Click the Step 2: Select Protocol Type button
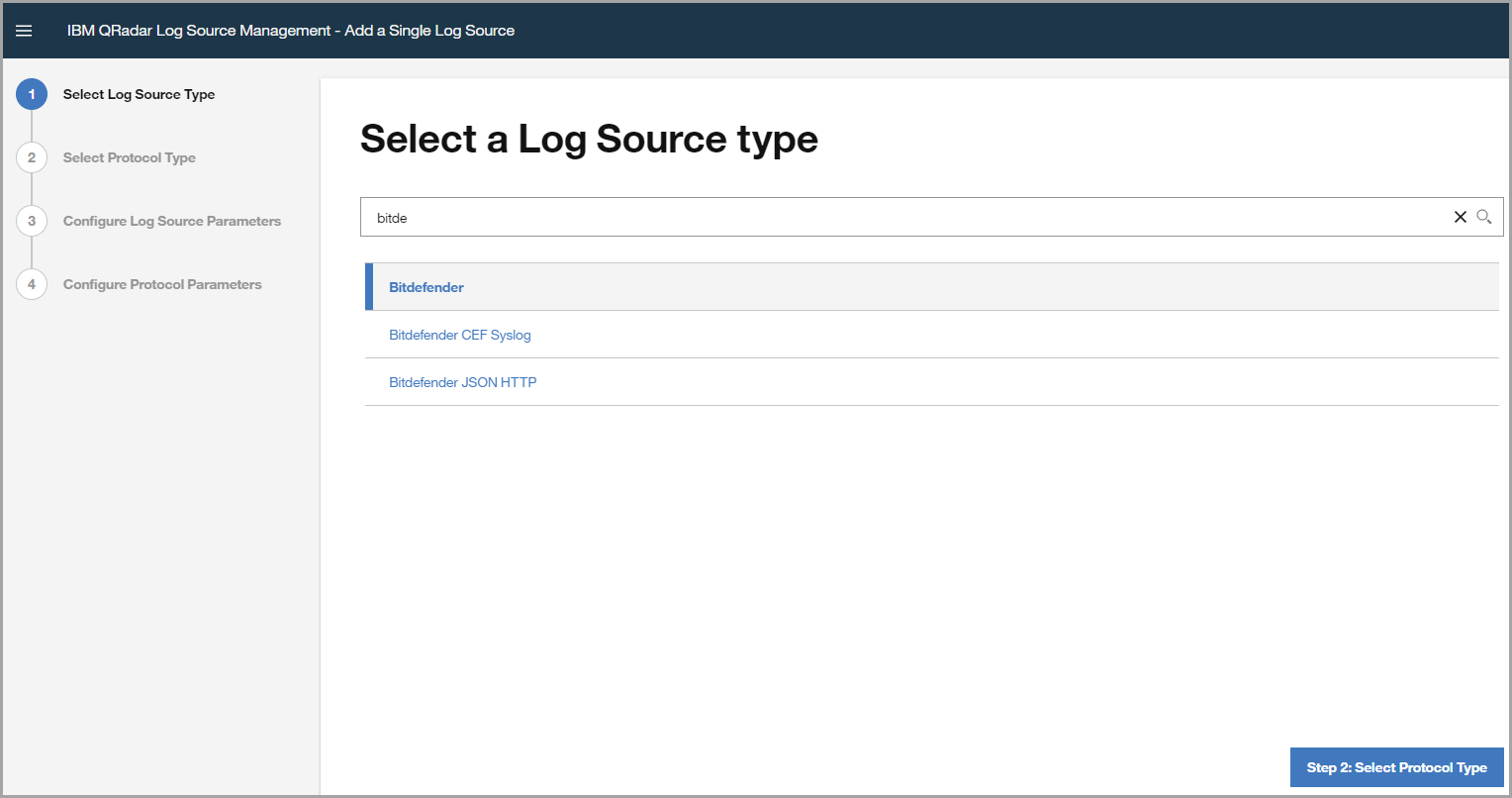The height and width of the screenshot is (798, 1512). coord(1396,767)
